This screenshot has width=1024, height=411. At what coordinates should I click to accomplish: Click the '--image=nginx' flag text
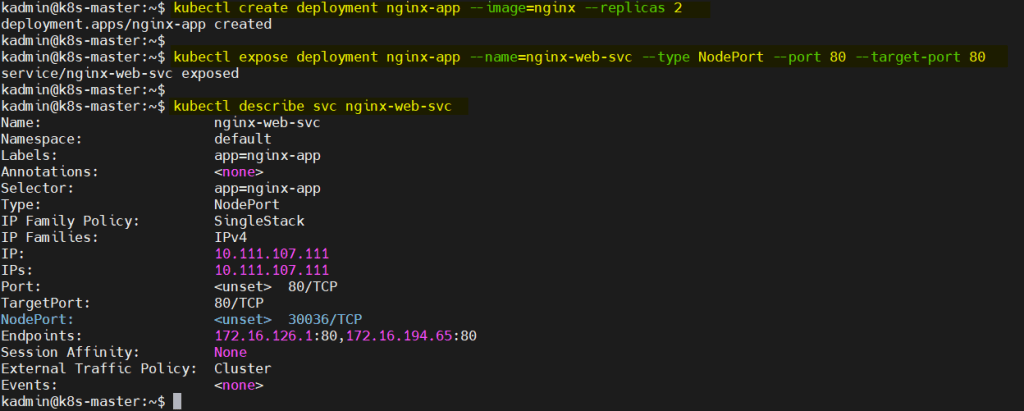click(522, 9)
